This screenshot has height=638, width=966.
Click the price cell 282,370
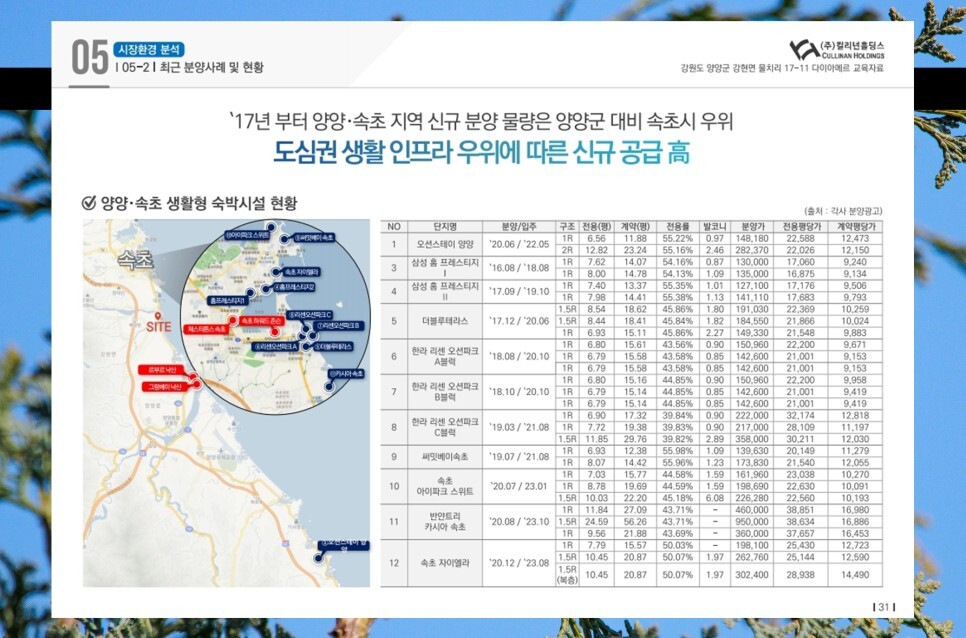(x=752, y=250)
